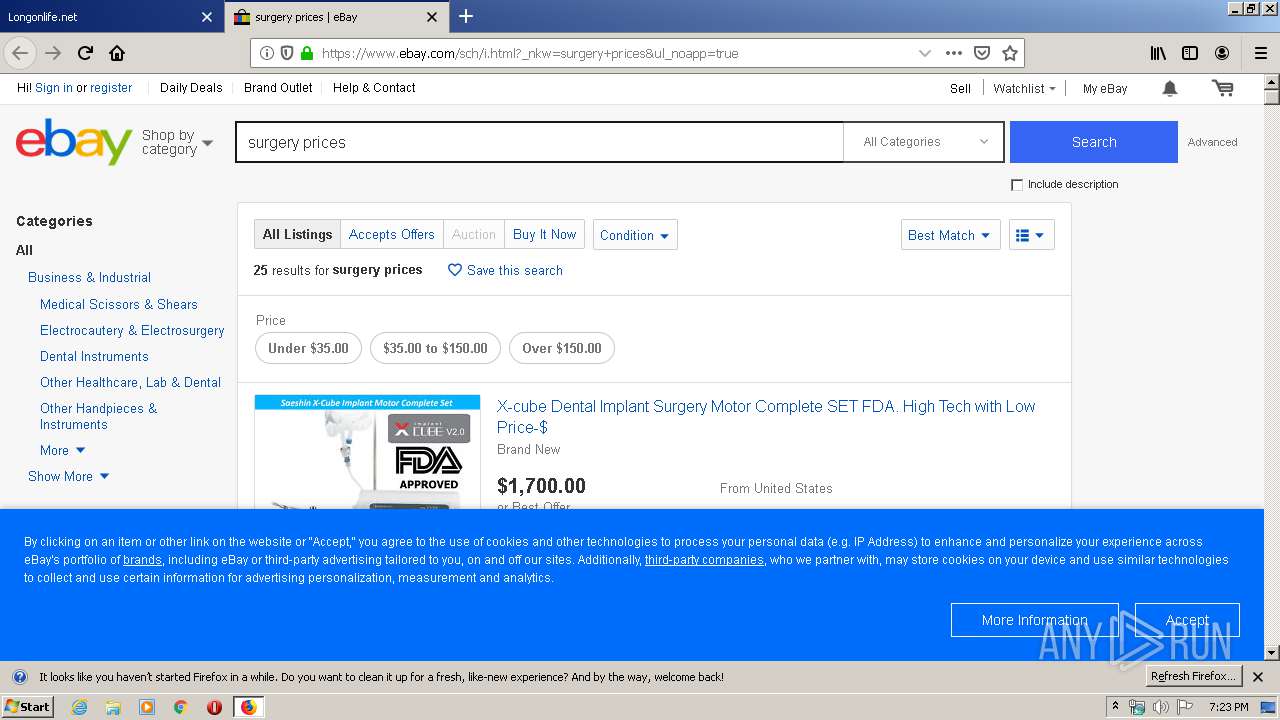Launch Chrome from the taskbar
The height and width of the screenshot is (720, 1280).
(180, 707)
